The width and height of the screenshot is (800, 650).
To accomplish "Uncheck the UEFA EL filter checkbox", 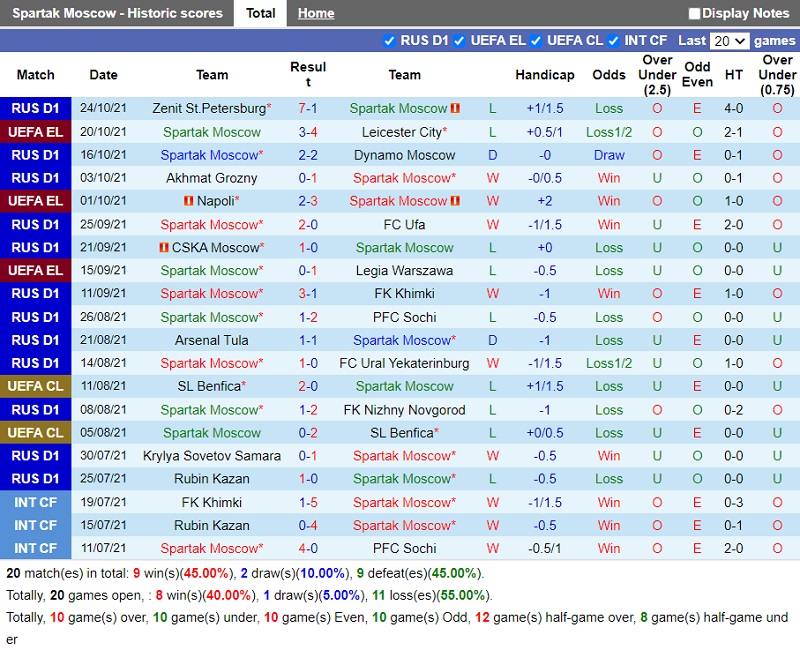I will (459, 41).
